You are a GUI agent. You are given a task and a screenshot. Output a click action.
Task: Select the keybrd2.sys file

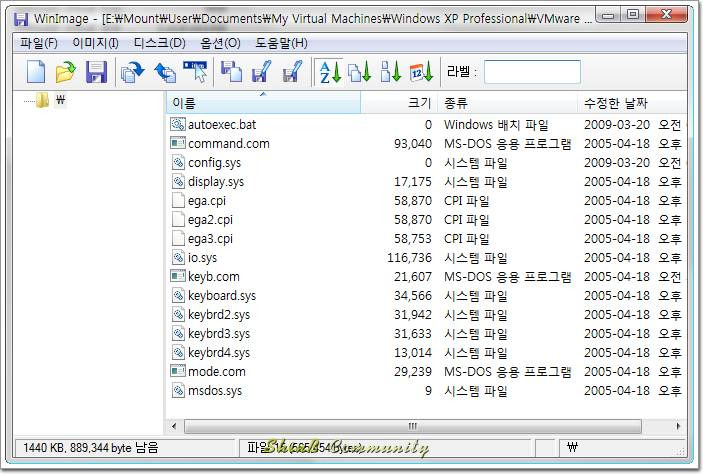coord(219,315)
